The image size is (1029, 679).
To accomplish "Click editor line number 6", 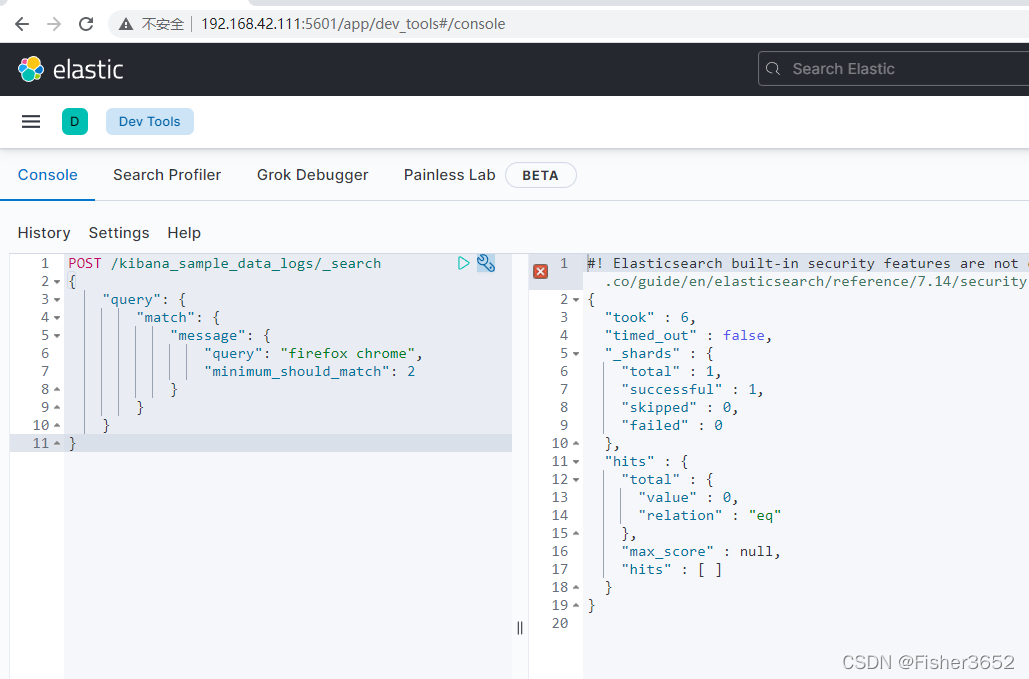I will pyautogui.click(x=45, y=354).
